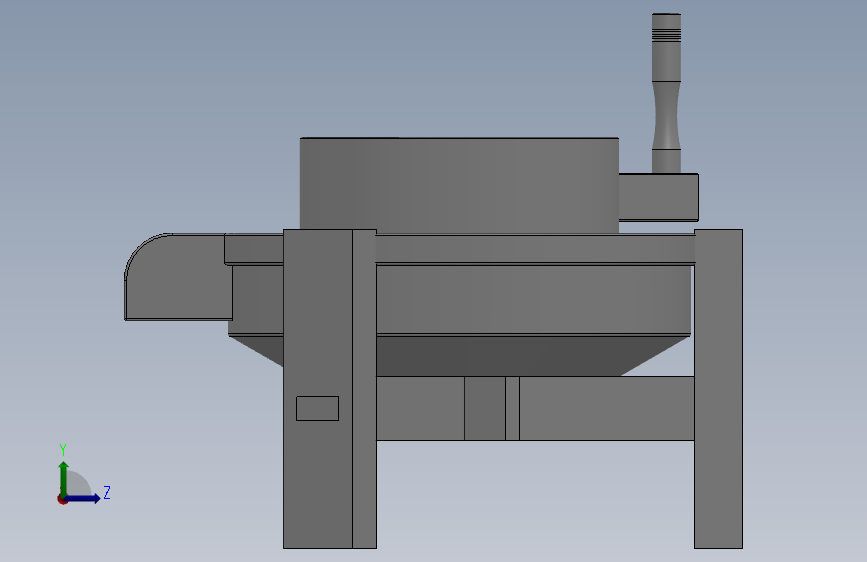Select the rectangular bracket under the handle
Viewport: 867px width, 562px height.
pos(659,197)
